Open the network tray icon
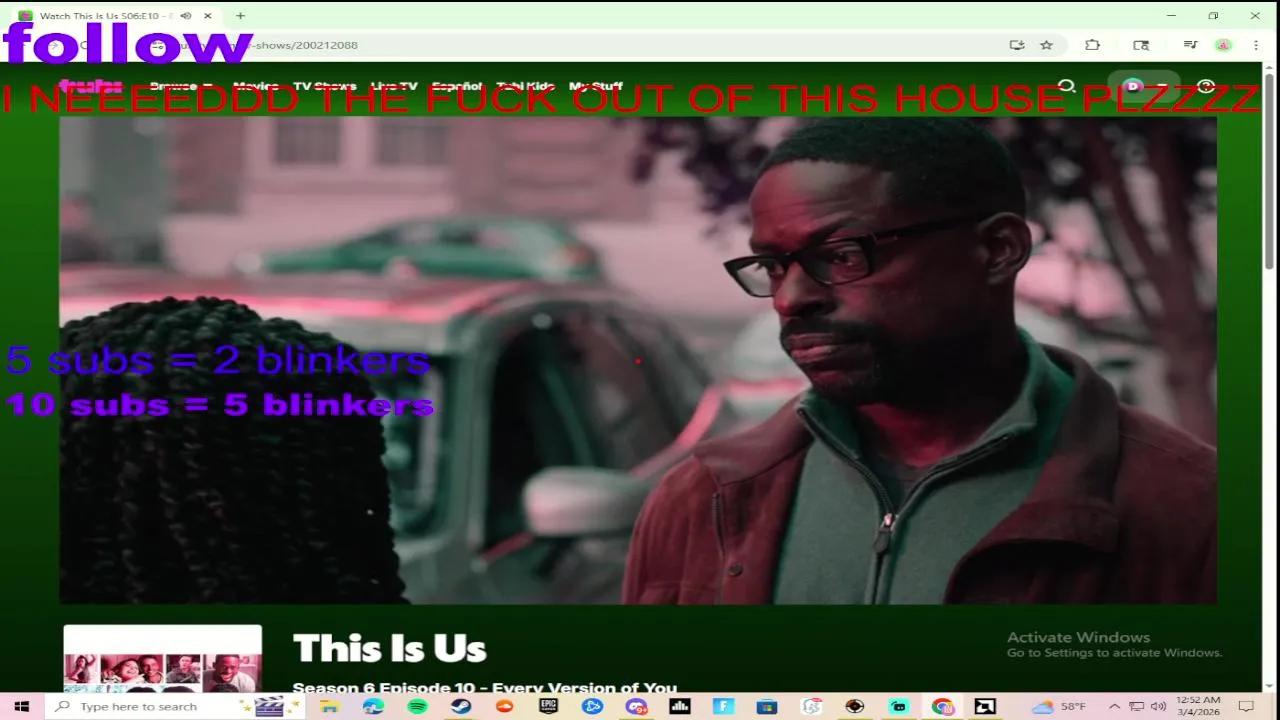Viewport: 1280px width, 720px height. point(1136,706)
